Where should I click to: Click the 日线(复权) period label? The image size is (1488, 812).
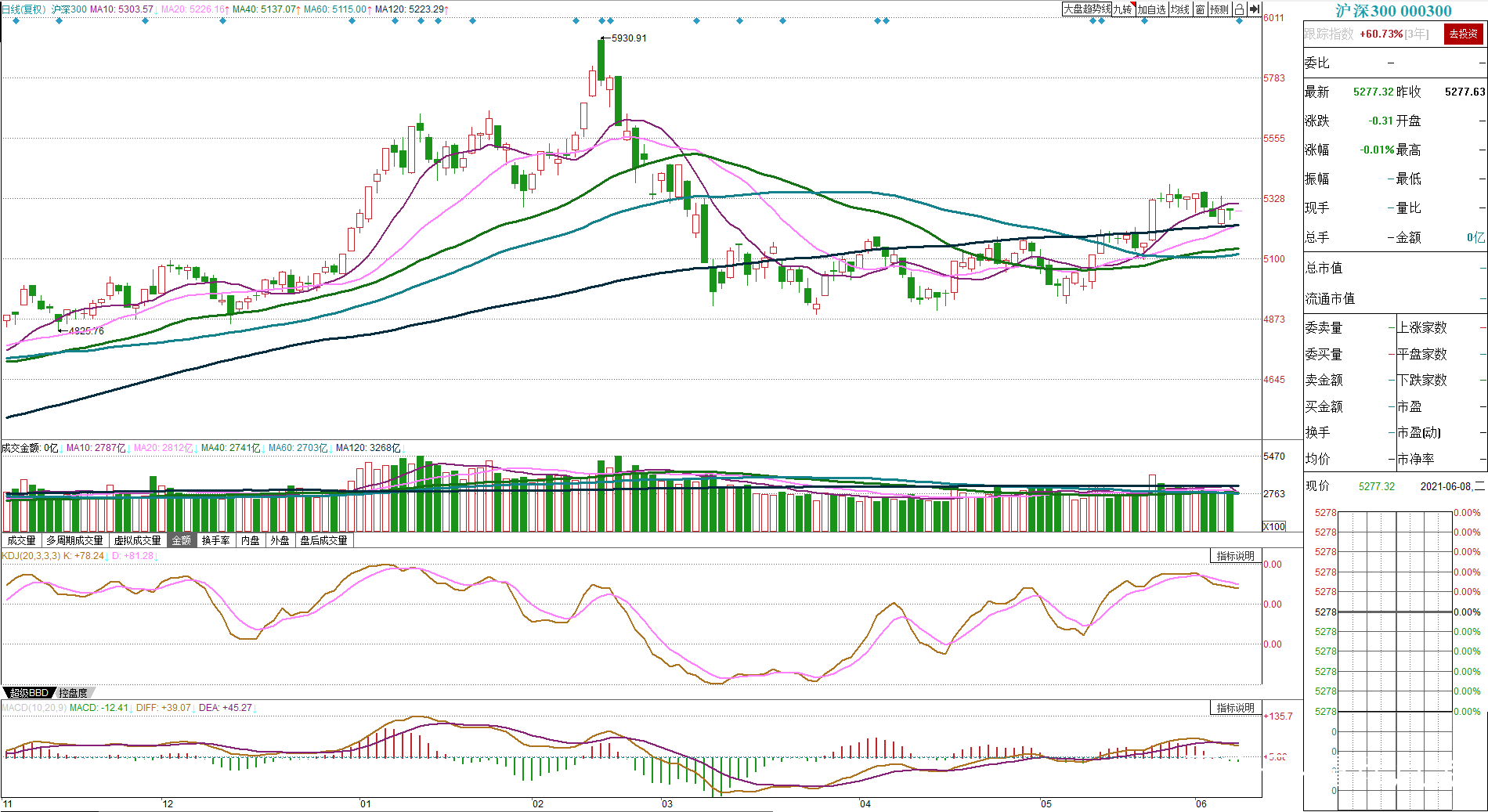(23, 9)
